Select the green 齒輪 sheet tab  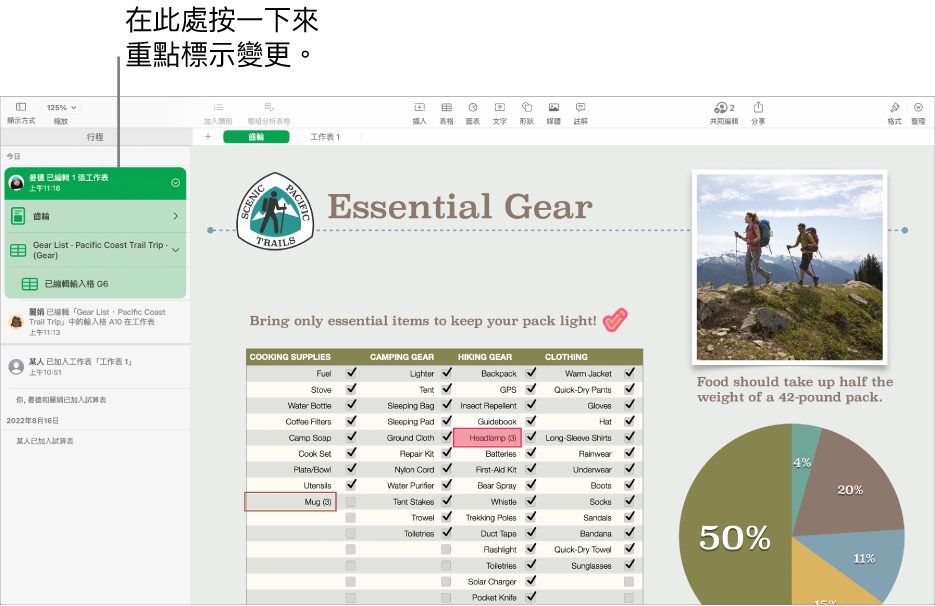[x=256, y=137]
